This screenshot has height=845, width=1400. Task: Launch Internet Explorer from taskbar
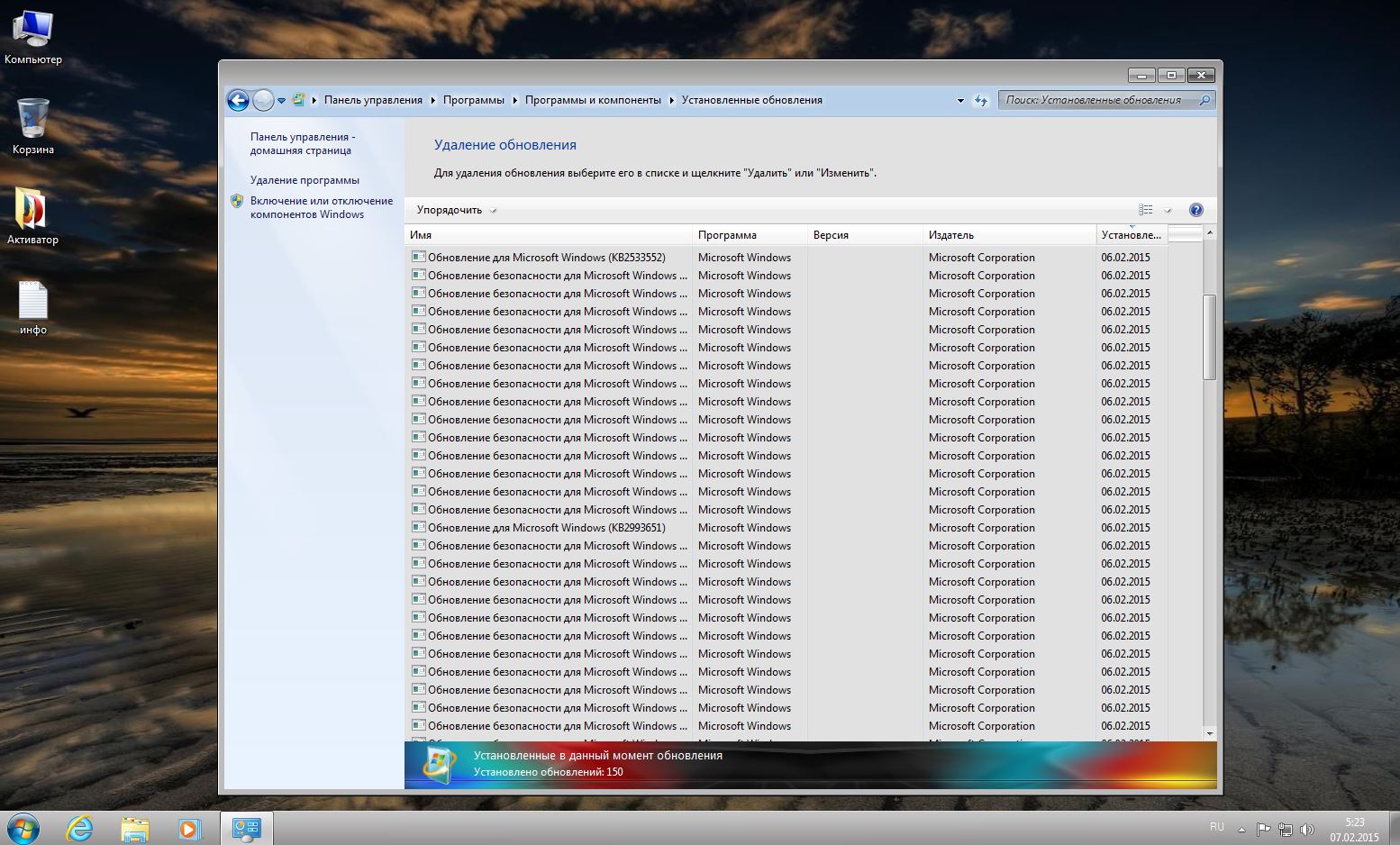(x=79, y=828)
